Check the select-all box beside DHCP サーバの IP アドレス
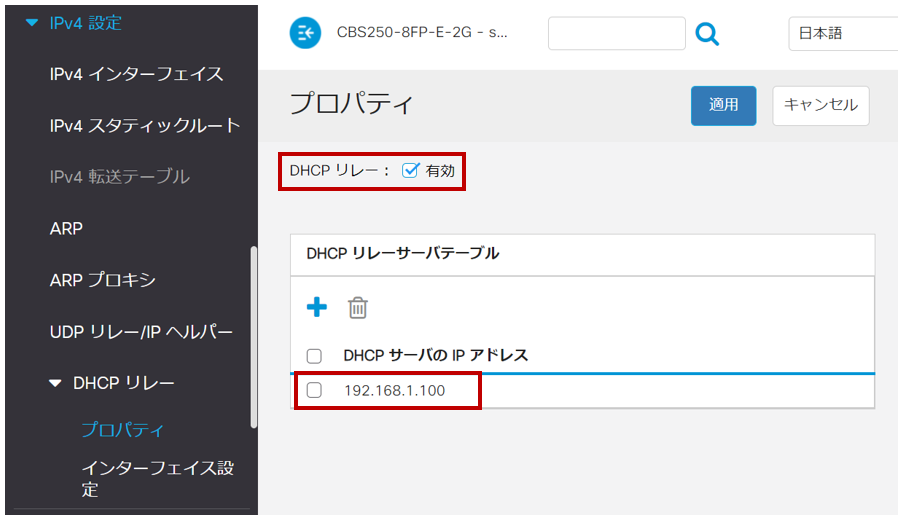Screen dimensions: 904x518 point(314,356)
